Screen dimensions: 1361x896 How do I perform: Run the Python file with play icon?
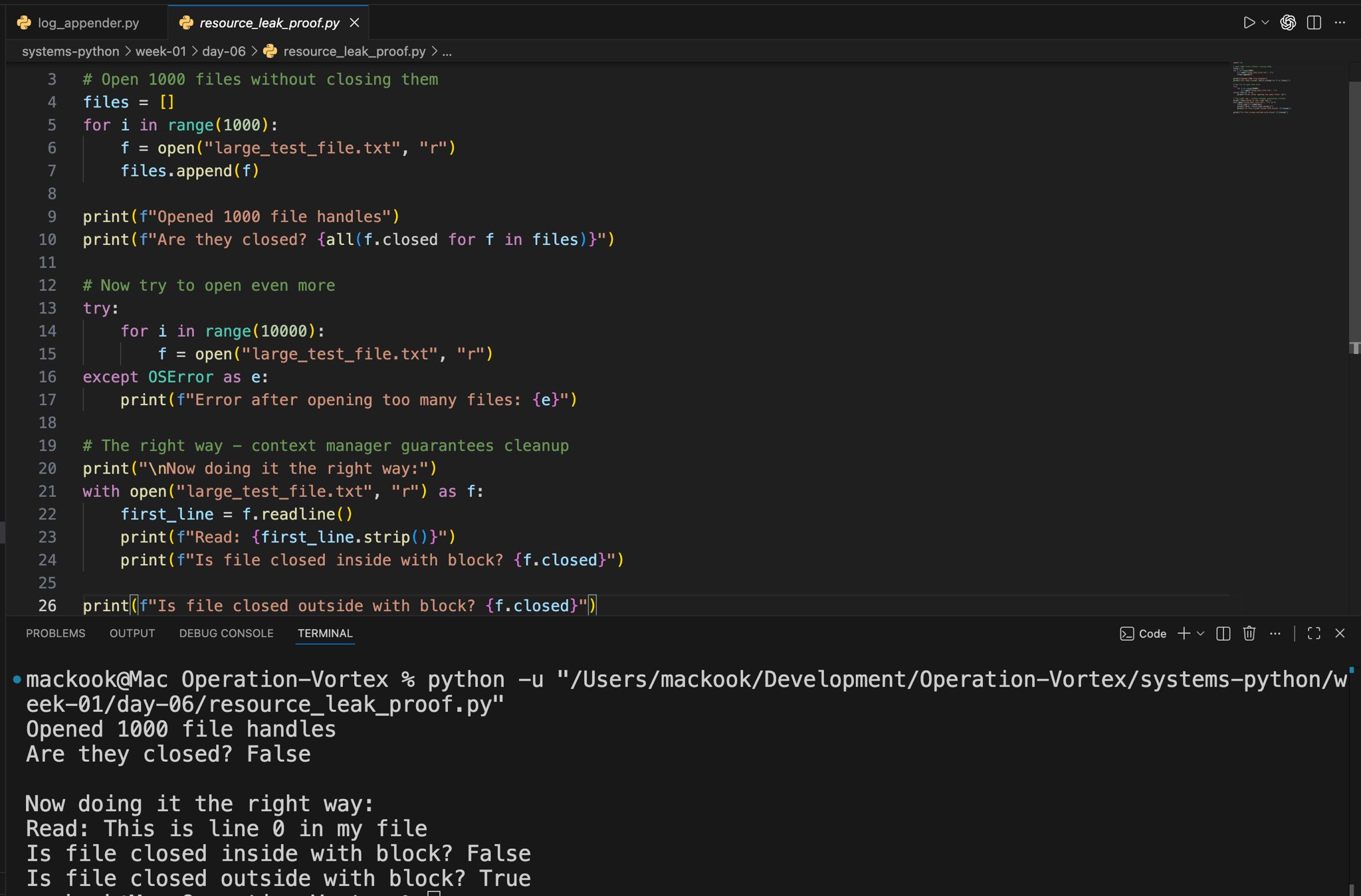(1249, 23)
